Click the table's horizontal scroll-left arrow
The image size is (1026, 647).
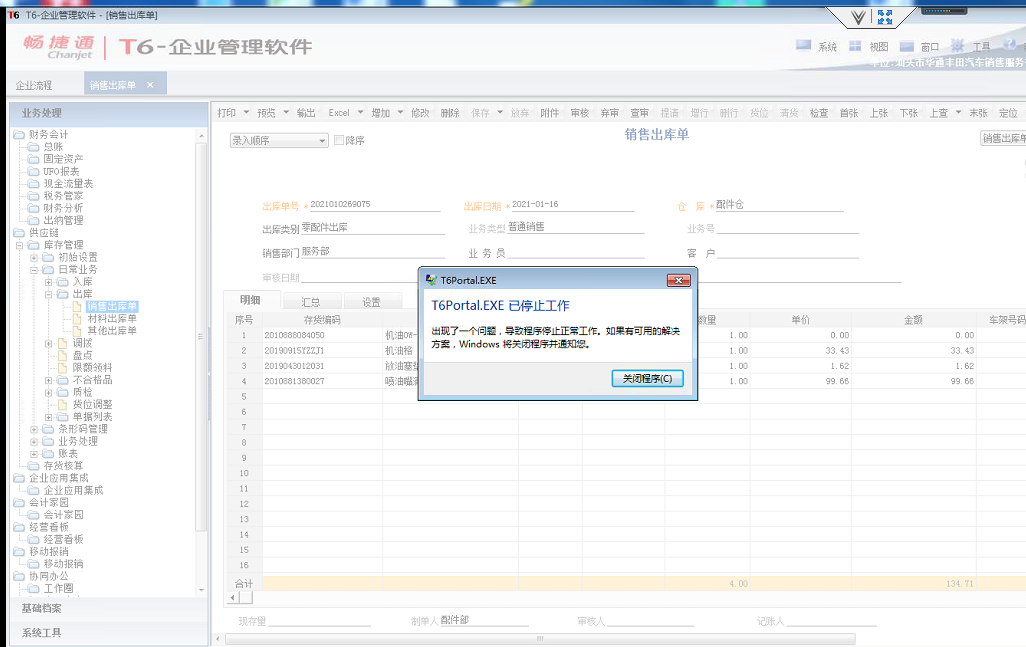click(x=233, y=597)
